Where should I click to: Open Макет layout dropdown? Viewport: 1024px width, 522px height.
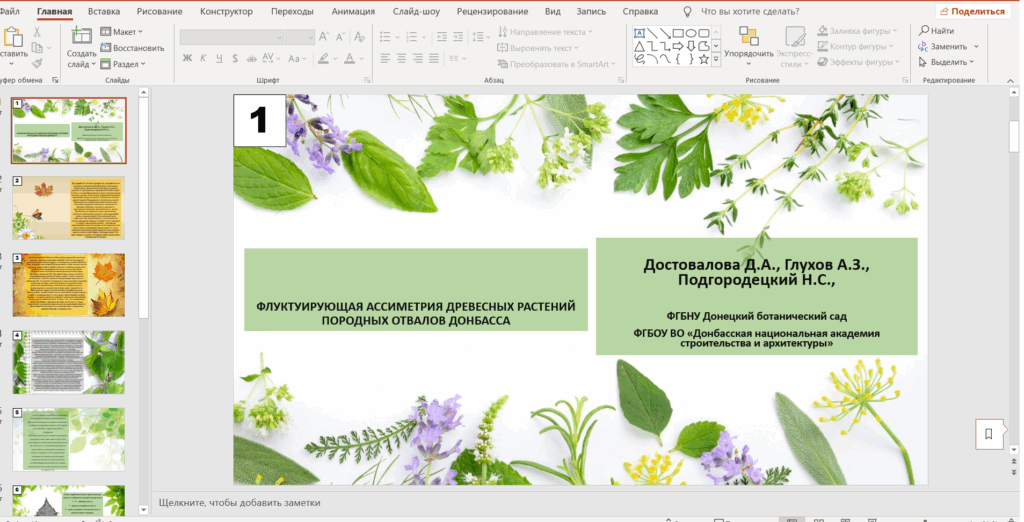click(122, 31)
